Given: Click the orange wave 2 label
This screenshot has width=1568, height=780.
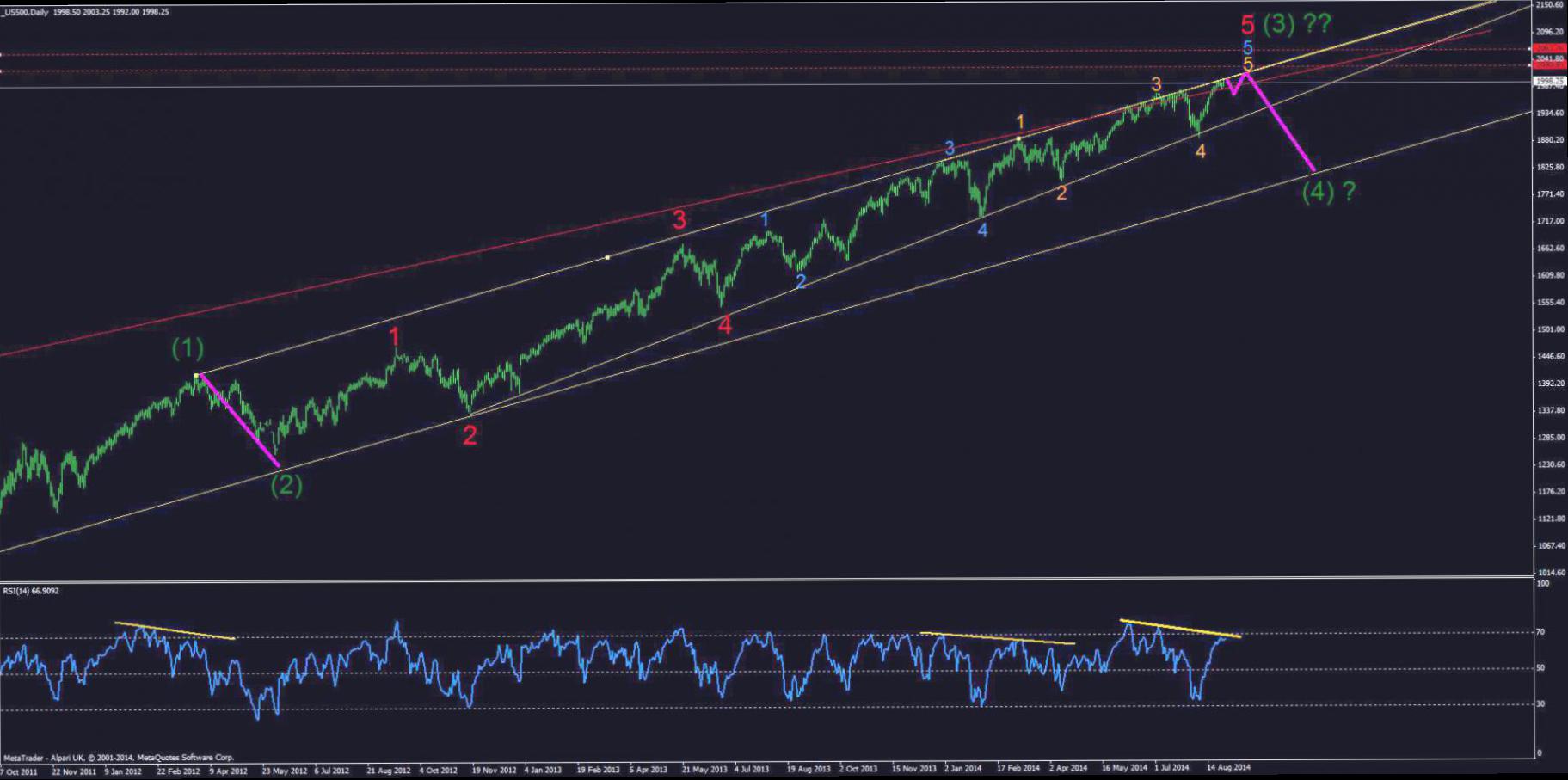Looking at the screenshot, I should [x=1061, y=193].
